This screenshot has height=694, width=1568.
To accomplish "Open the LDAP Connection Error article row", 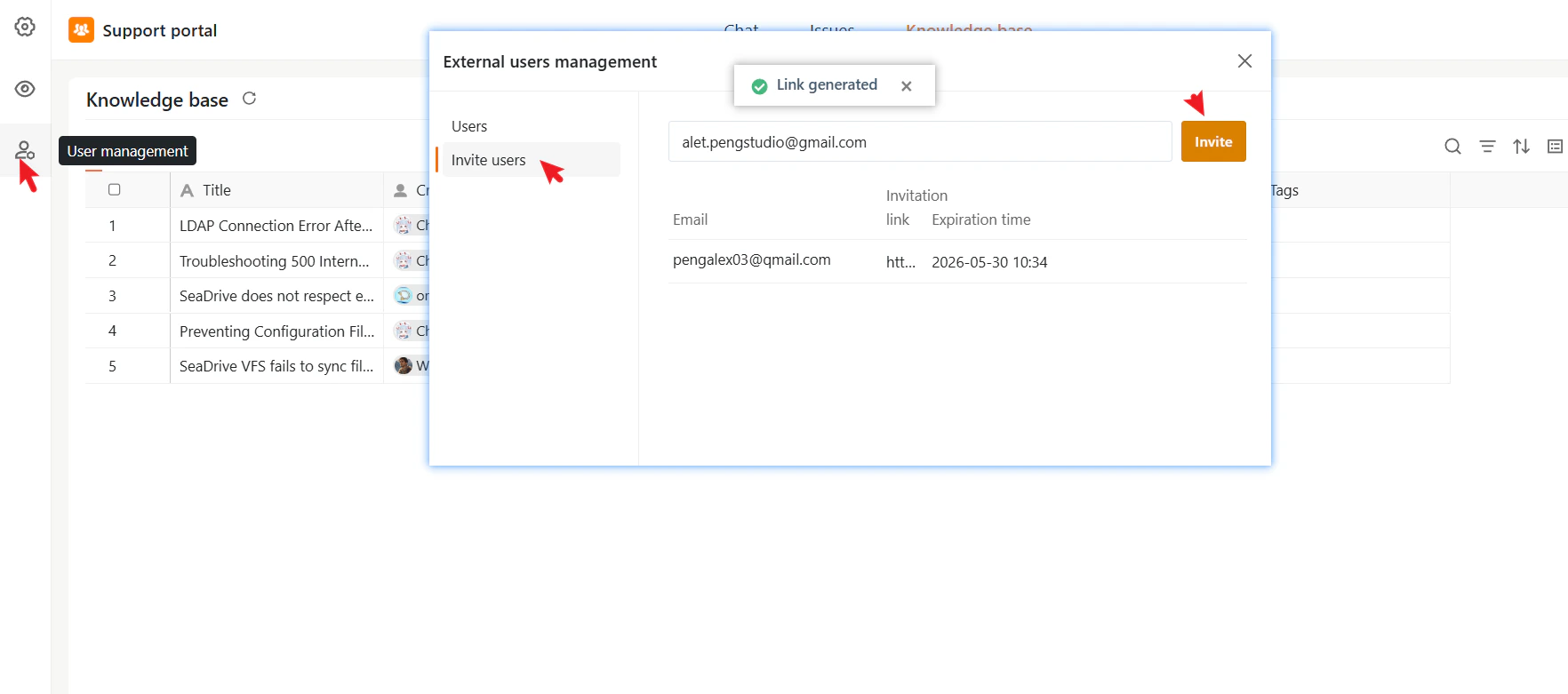I will [x=276, y=226].
